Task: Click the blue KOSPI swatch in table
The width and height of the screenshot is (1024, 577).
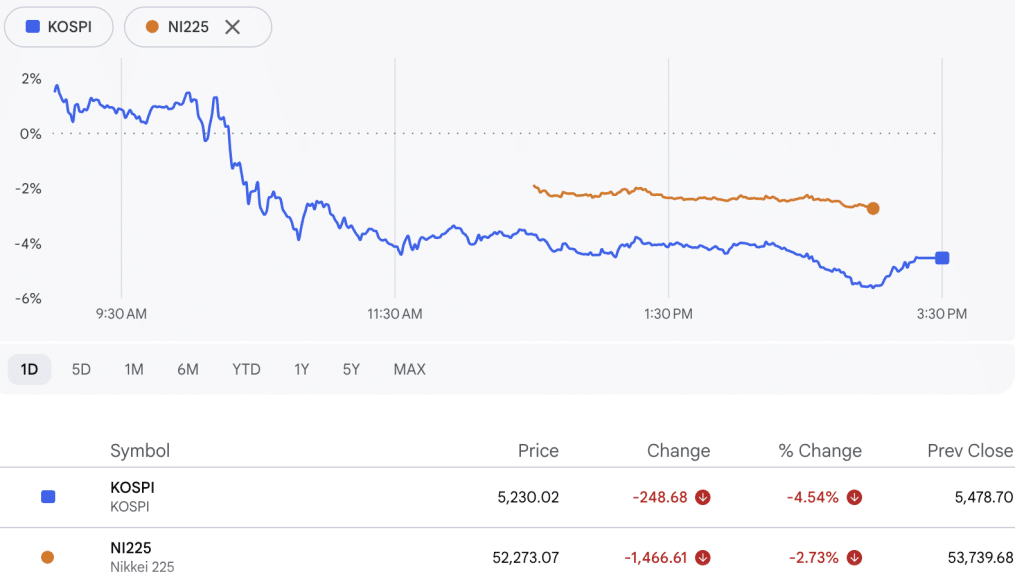Action: click(x=48, y=497)
